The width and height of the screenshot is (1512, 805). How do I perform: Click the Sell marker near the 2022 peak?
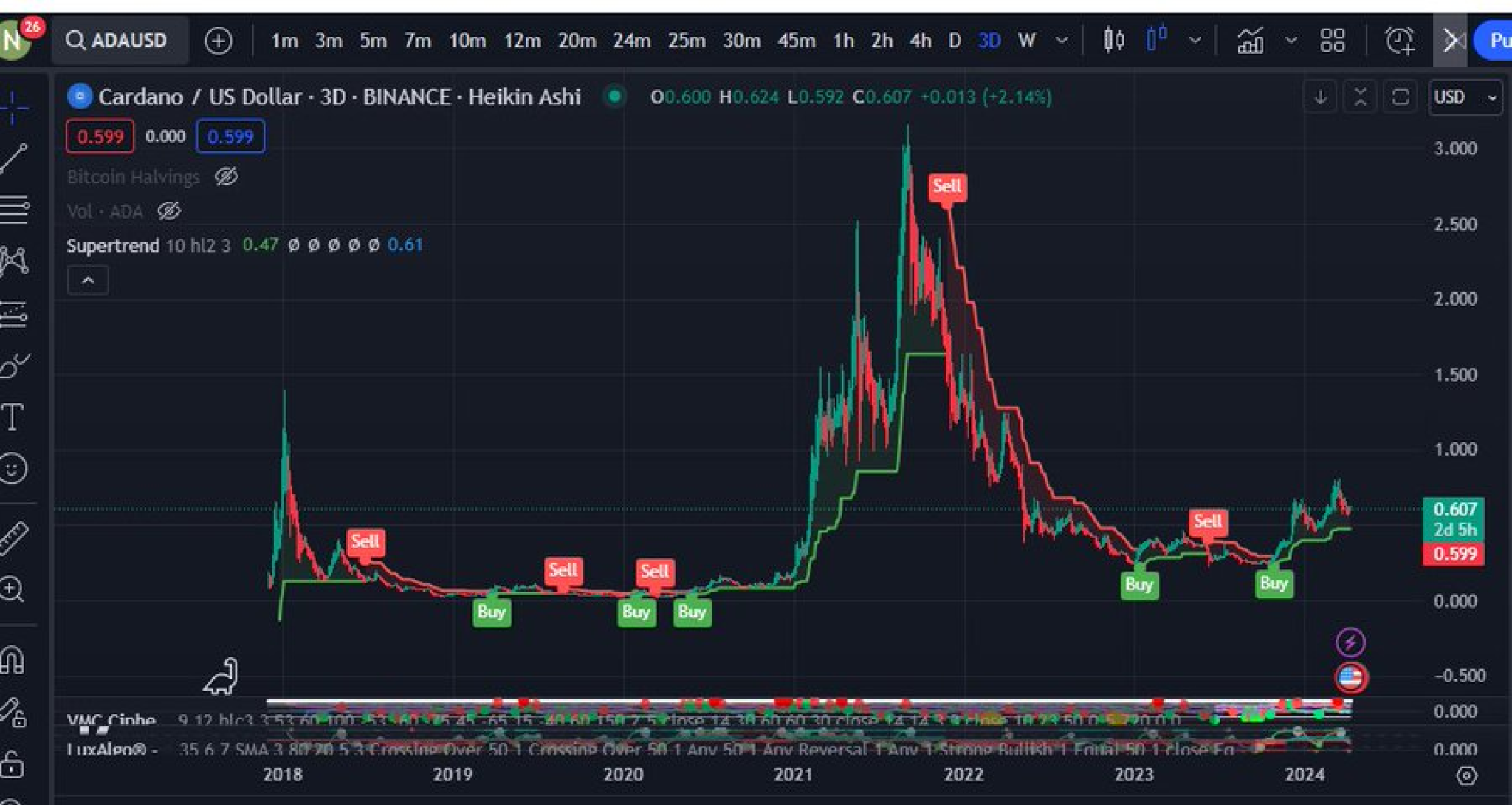pyautogui.click(x=948, y=187)
